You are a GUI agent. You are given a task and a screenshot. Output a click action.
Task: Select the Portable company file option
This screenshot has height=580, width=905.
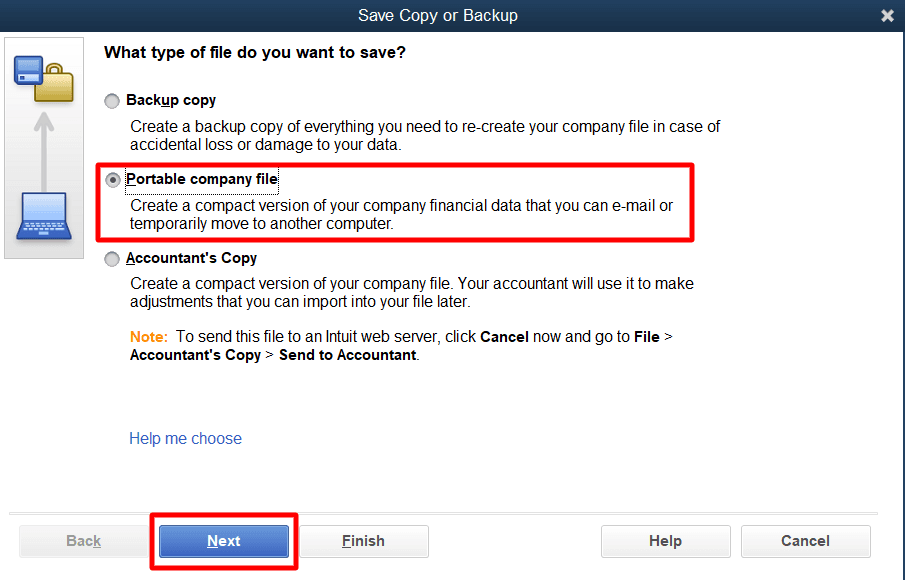coord(112,180)
